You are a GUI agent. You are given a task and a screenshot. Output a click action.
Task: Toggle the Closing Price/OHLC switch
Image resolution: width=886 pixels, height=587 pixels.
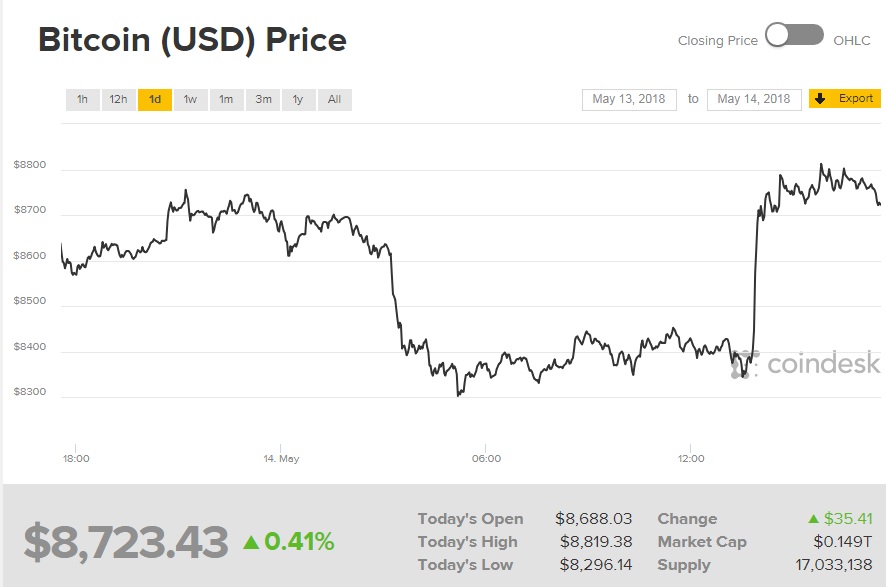(x=794, y=36)
